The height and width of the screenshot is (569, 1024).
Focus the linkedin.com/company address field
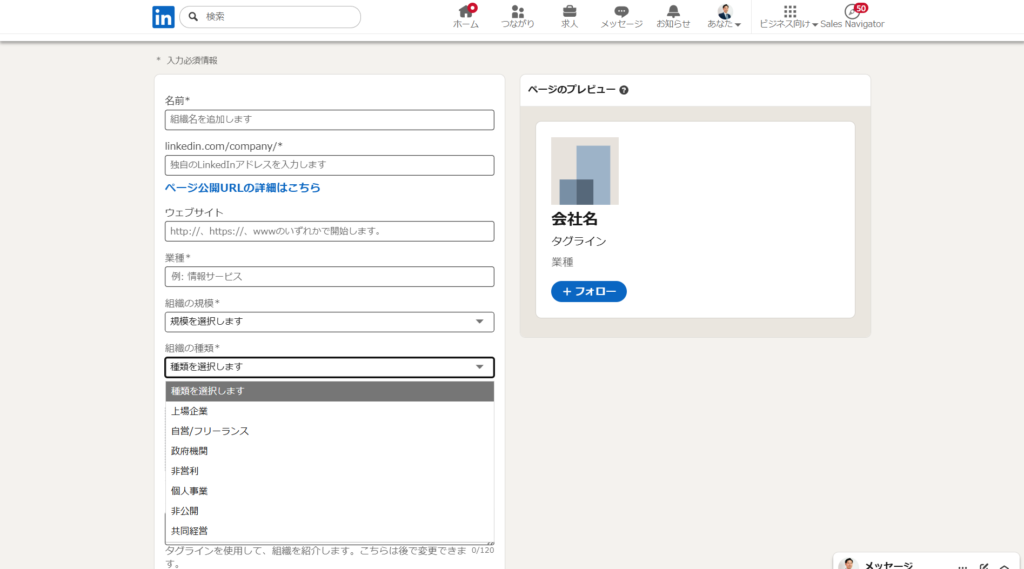click(329, 165)
